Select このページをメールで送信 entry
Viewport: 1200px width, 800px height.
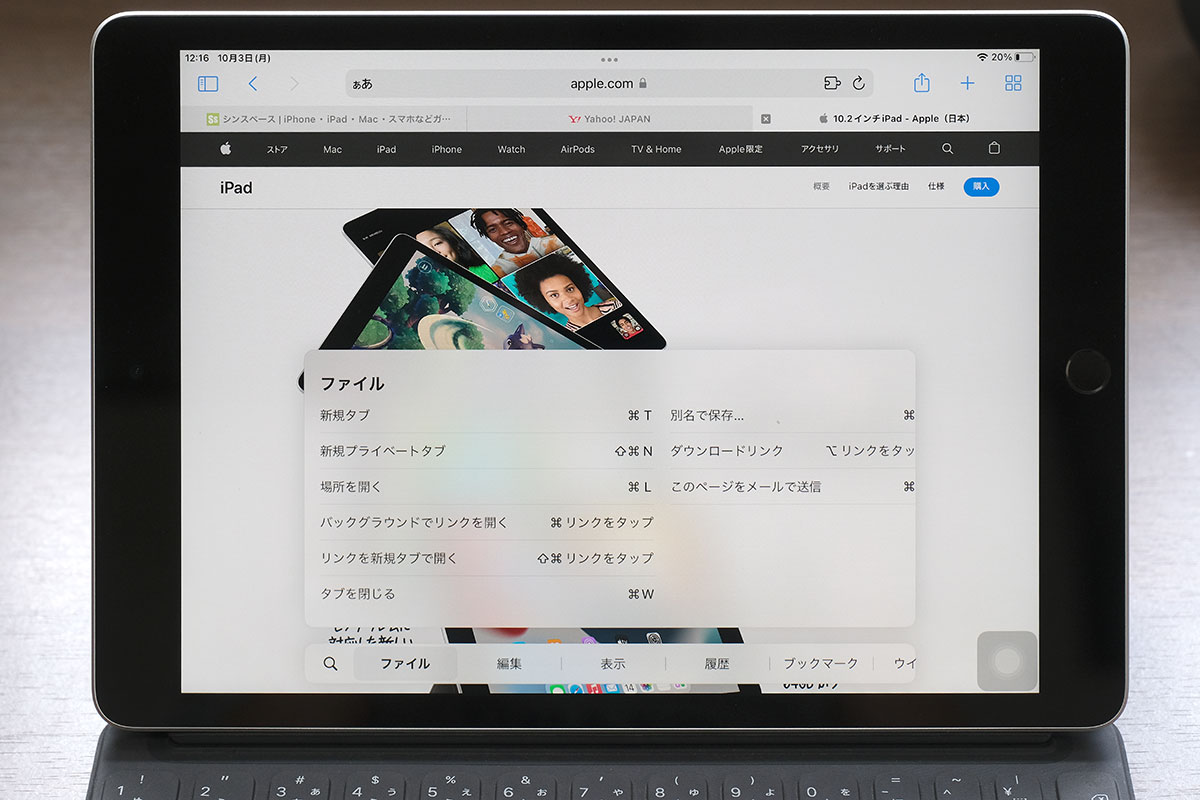(792, 487)
